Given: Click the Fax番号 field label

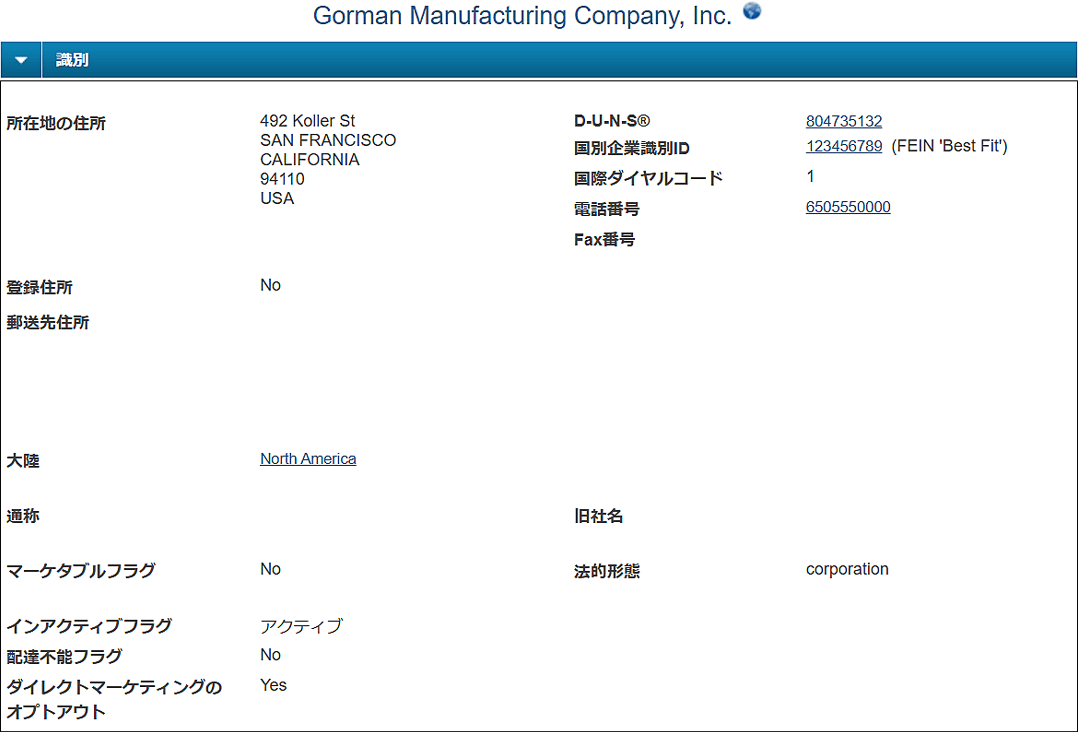Looking at the screenshot, I should pos(604,240).
